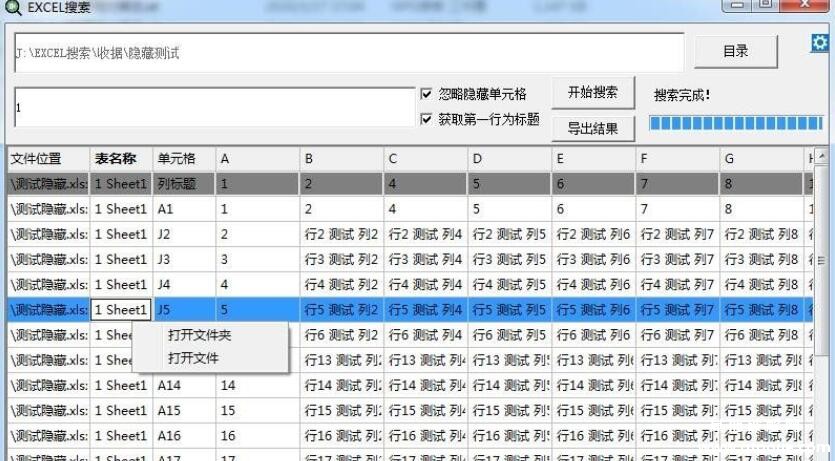Click cell 行5 测试 列4
The image size is (835, 461).
[x=426, y=309]
